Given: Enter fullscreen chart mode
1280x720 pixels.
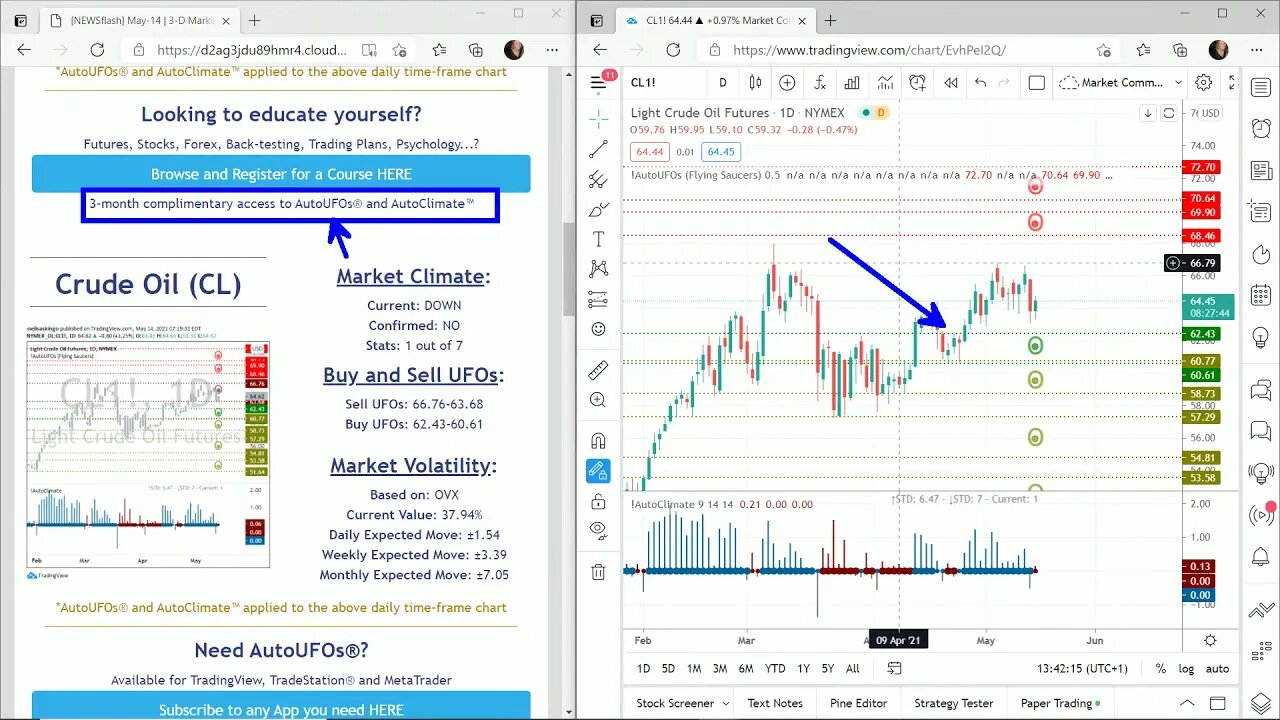Looking at the screenshot, I should click(1231, 83).
